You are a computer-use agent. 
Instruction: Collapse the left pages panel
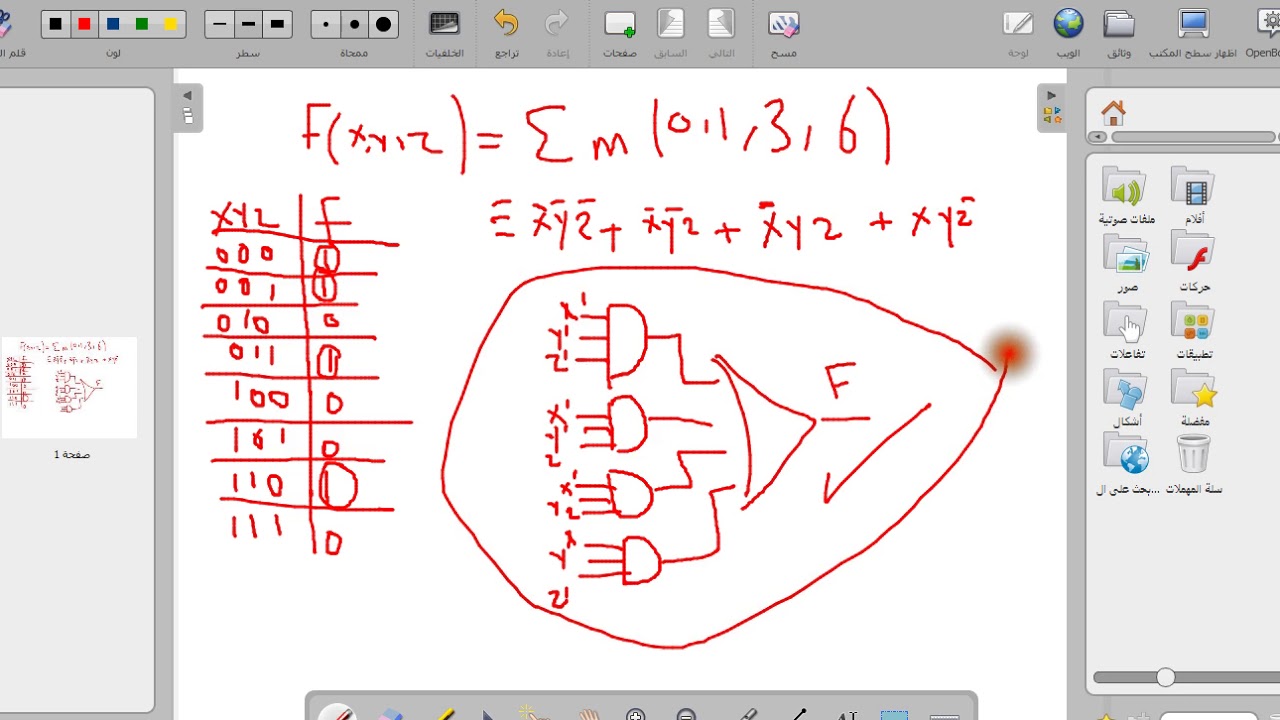point(187,96)
